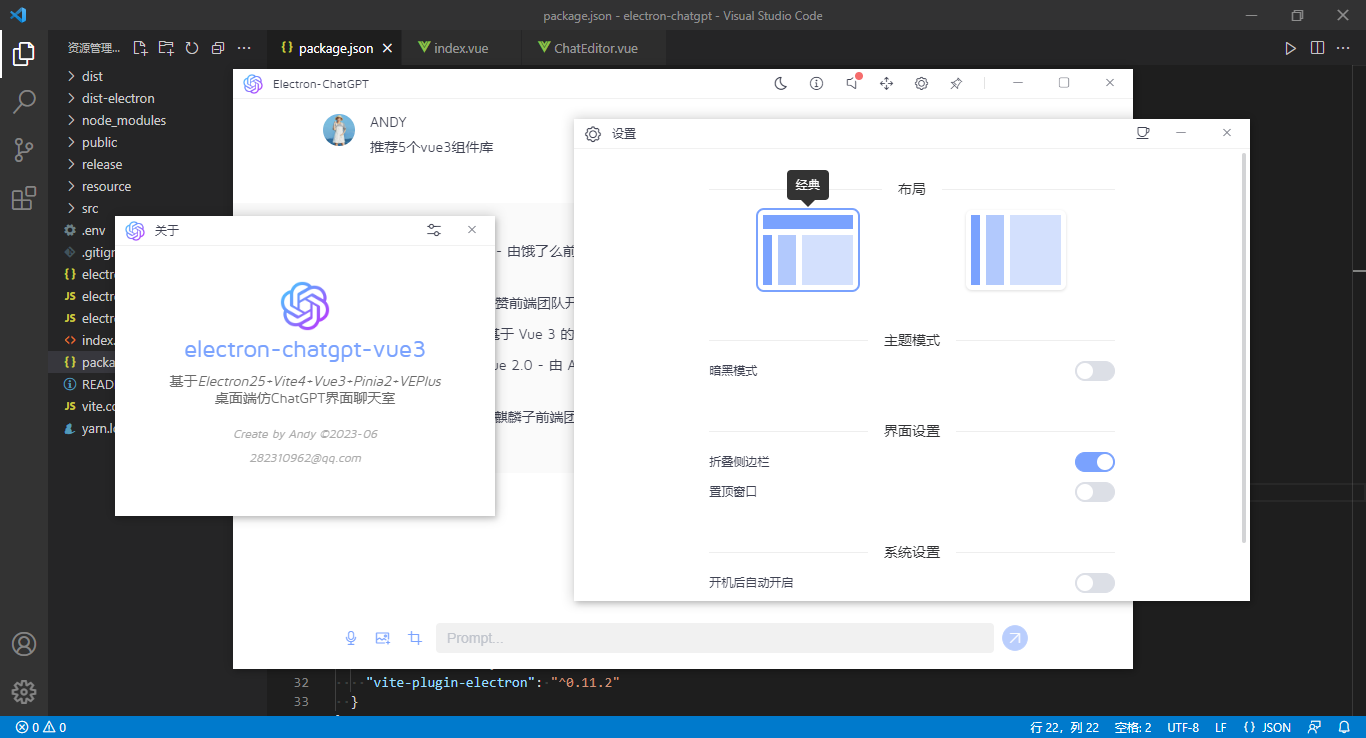Click the Prompt input field
The width and height of the screenshot is (1366, 738).
(714, 637)
